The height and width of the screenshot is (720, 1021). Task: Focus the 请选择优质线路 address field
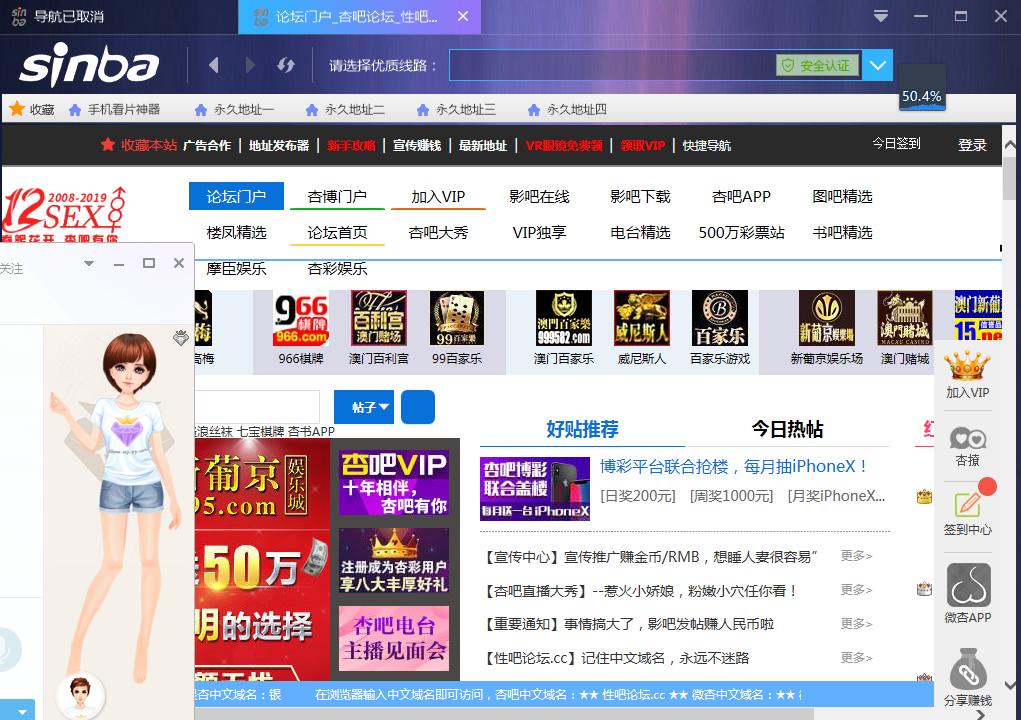tap(612, 65)
